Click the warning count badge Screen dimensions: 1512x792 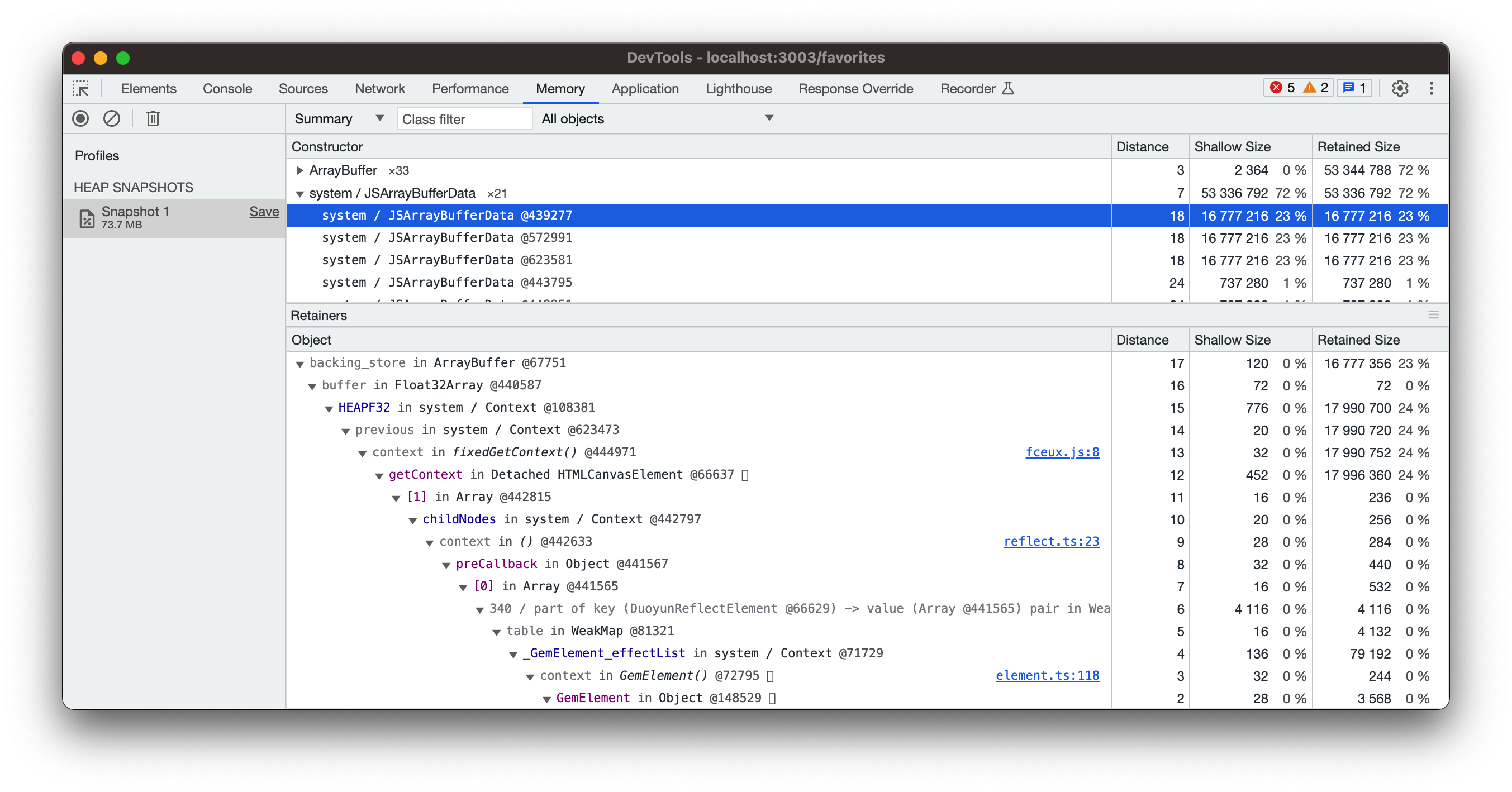point(1315,88)
